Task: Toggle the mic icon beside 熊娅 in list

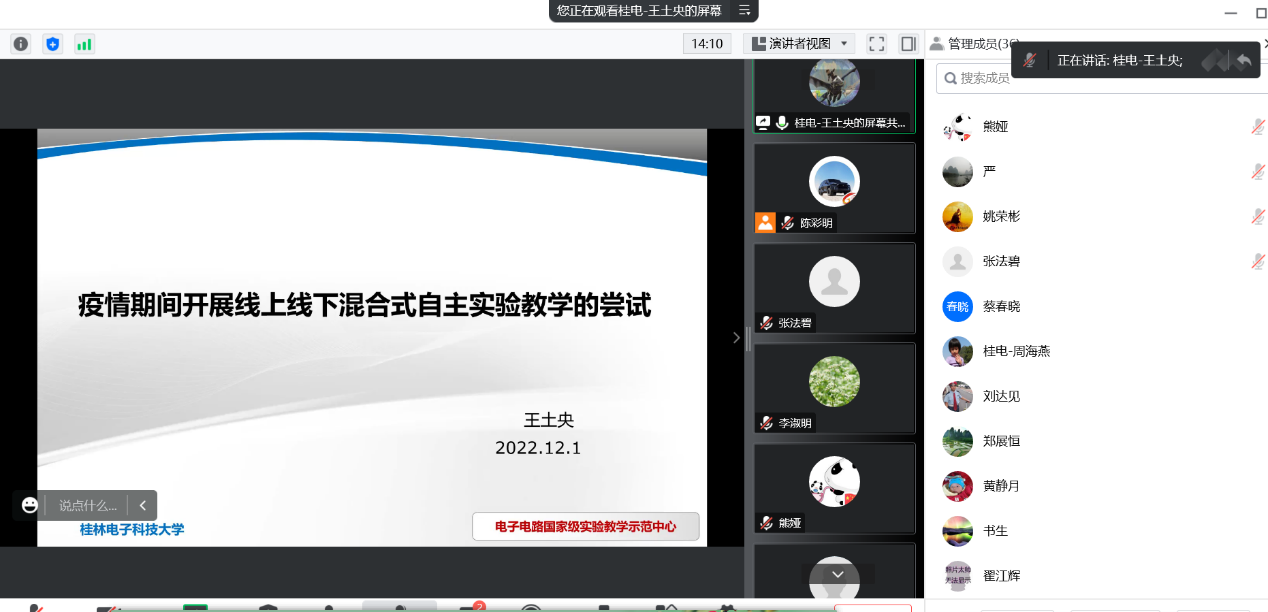Action: click(1258, 127)
